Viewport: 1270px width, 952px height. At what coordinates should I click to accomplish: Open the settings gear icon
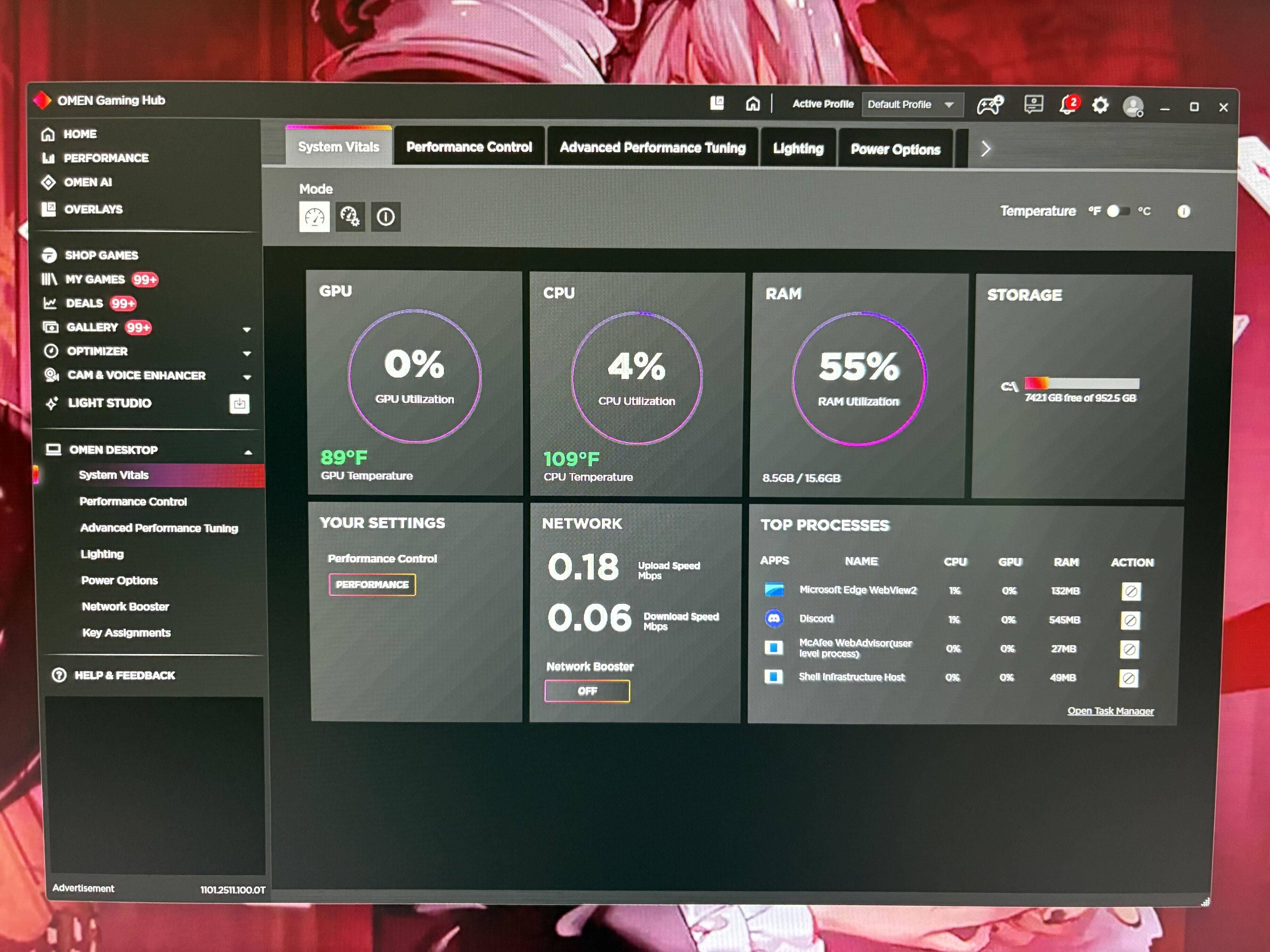point(1100,106)
